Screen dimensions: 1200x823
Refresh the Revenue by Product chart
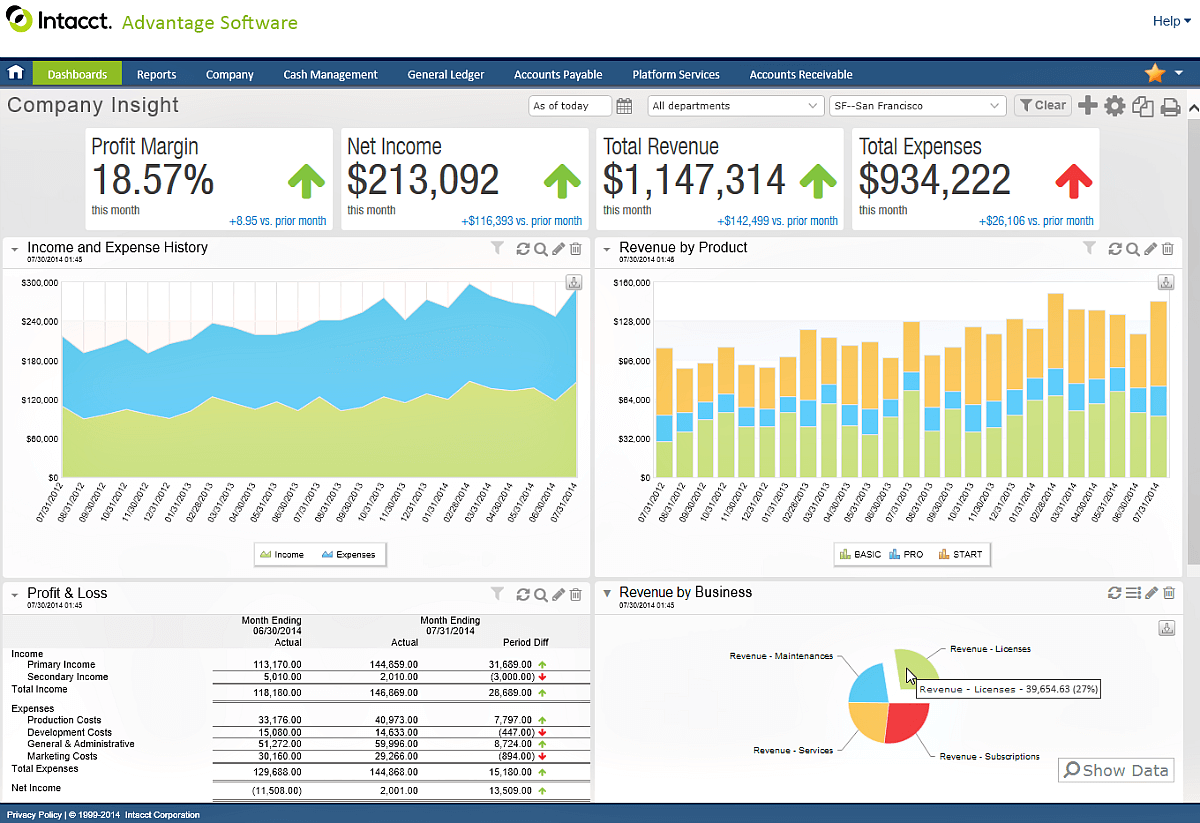(1114, 249)
